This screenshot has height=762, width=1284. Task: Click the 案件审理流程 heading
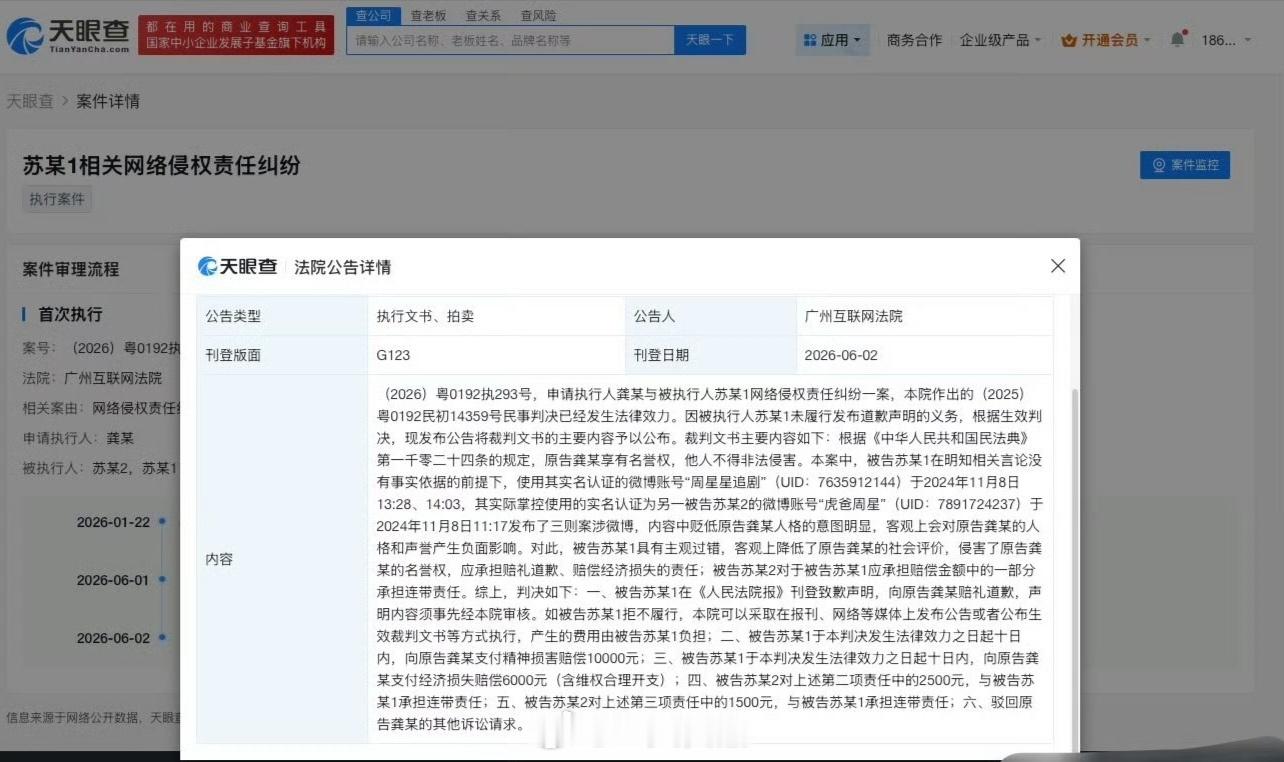pyautogui.click(x=71, y=269)
